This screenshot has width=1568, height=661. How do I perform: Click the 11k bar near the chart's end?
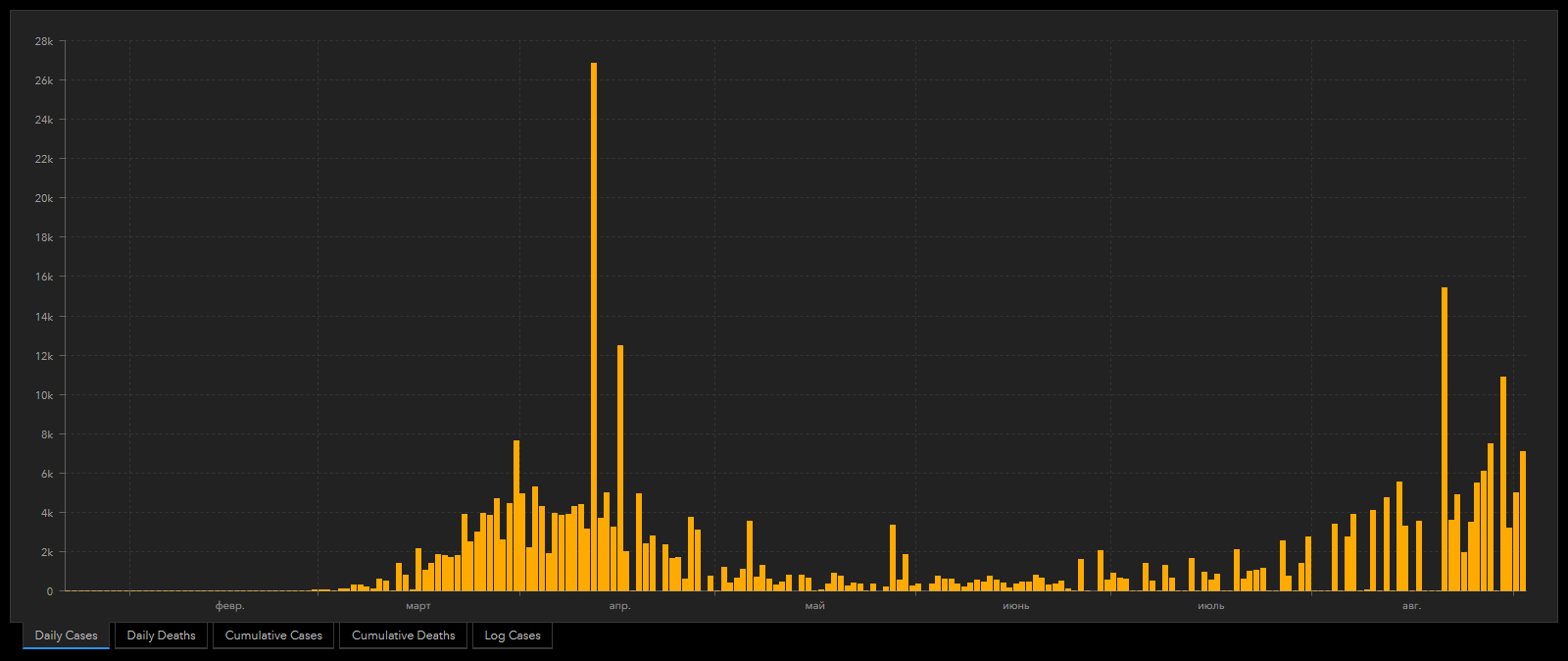[1503, 483]
